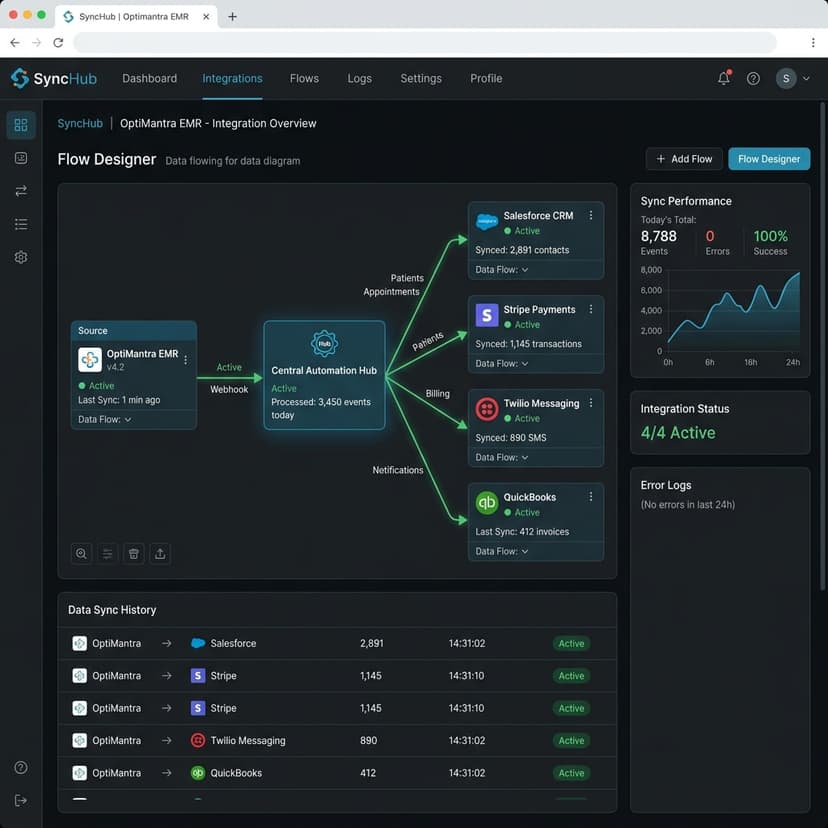This screenshot has width=828, height=828.
Task: Open Salesforce CRM node options menu
Action: [590, 215]
